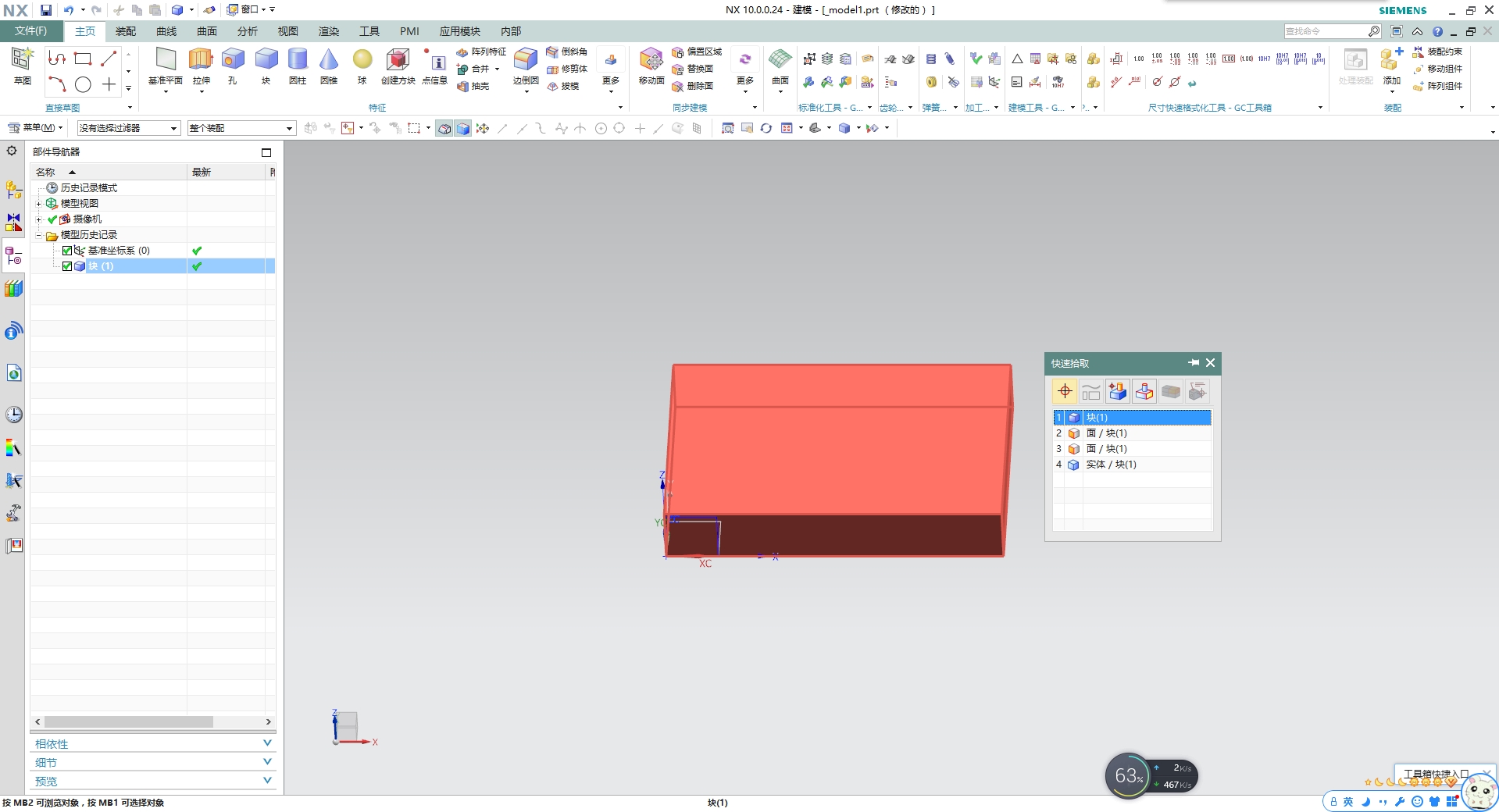Viewport: 1499px width, 812px height.
Task: Expand the 模型视图 node
Action: point(38,203)
